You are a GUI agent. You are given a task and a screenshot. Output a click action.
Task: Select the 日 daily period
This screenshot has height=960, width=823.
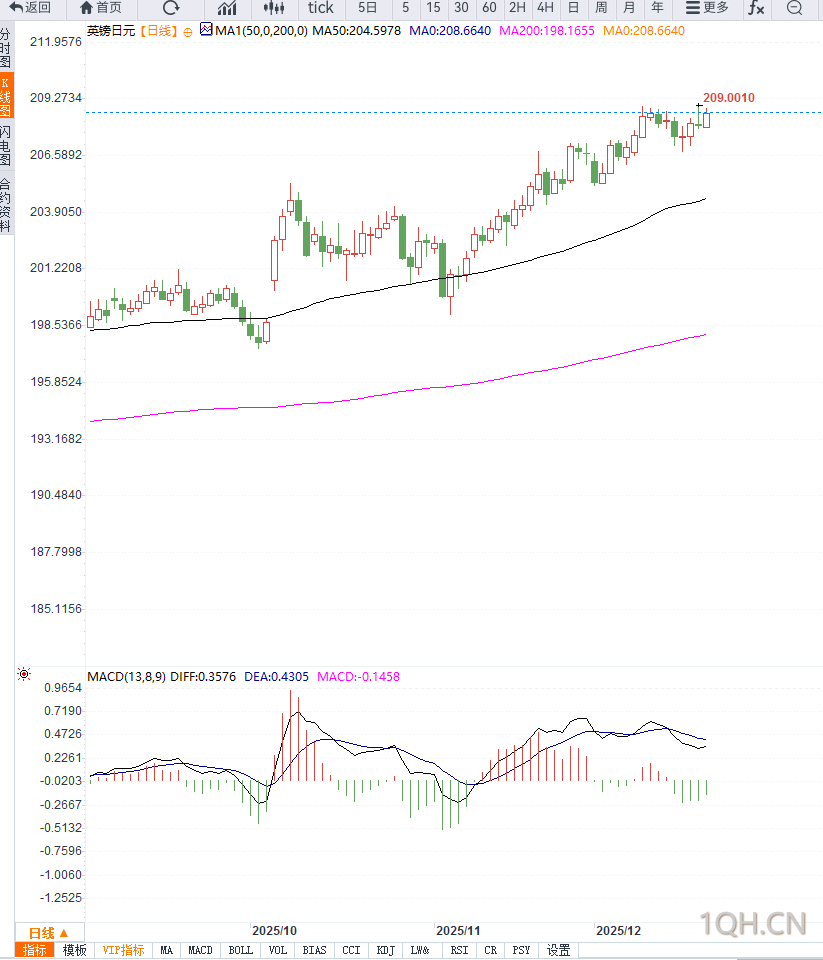click(x=573, y=8)
